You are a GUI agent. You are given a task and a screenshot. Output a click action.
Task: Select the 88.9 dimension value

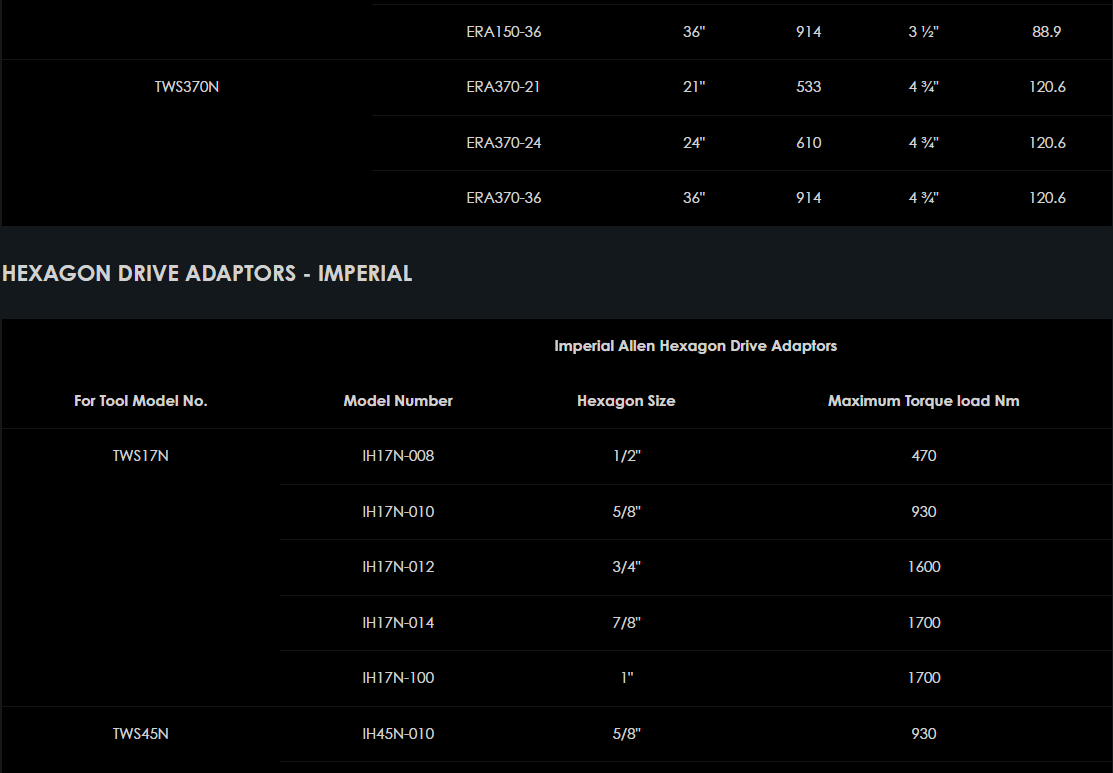[x=1046, y=32]
